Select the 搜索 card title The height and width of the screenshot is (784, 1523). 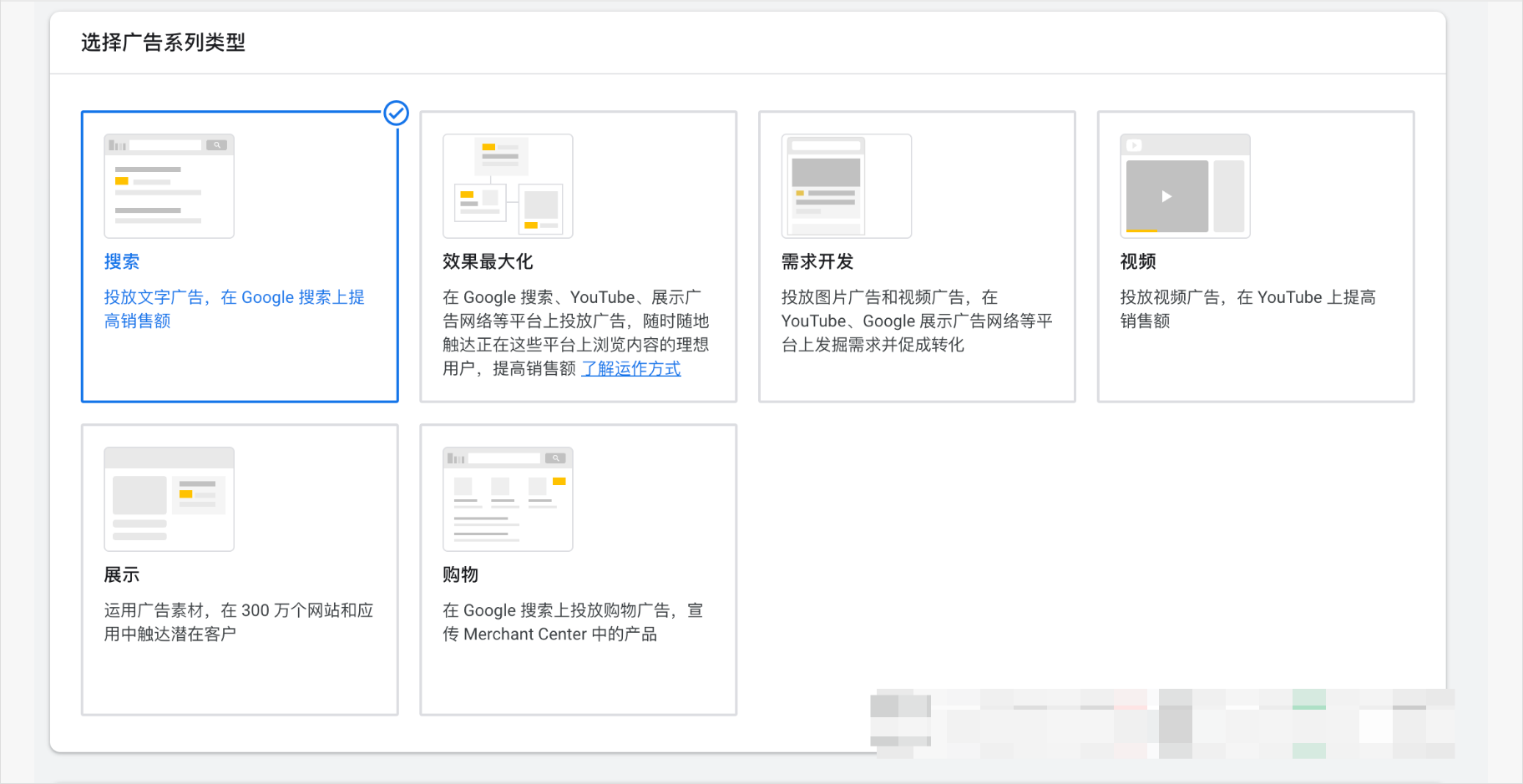tap(122, 261)
